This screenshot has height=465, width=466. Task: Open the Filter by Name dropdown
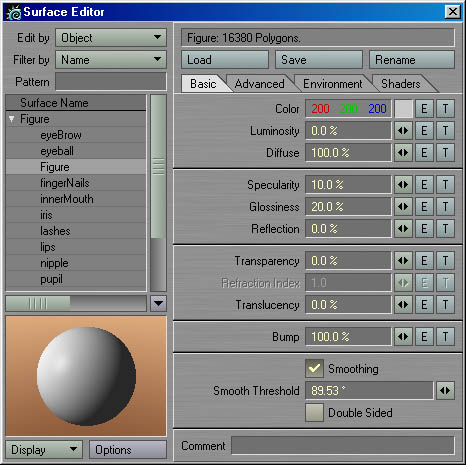coord(111,60)
